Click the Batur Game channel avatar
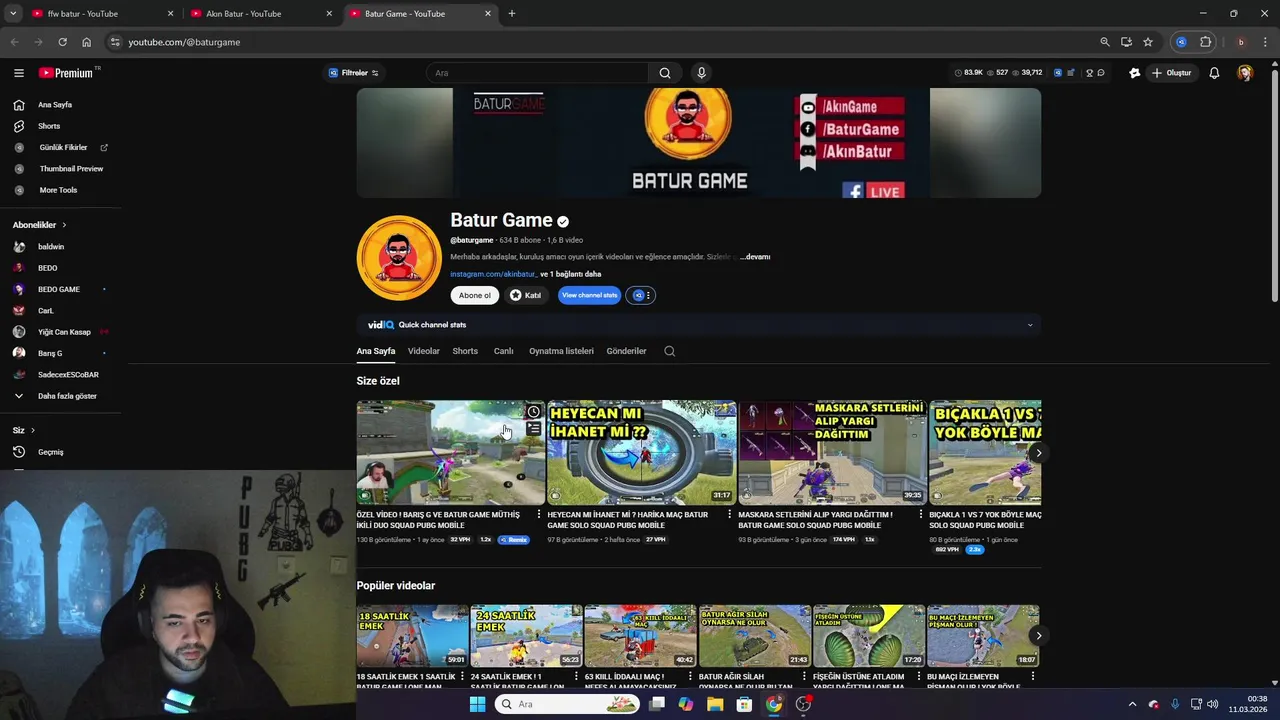 (x=399, y=258)
